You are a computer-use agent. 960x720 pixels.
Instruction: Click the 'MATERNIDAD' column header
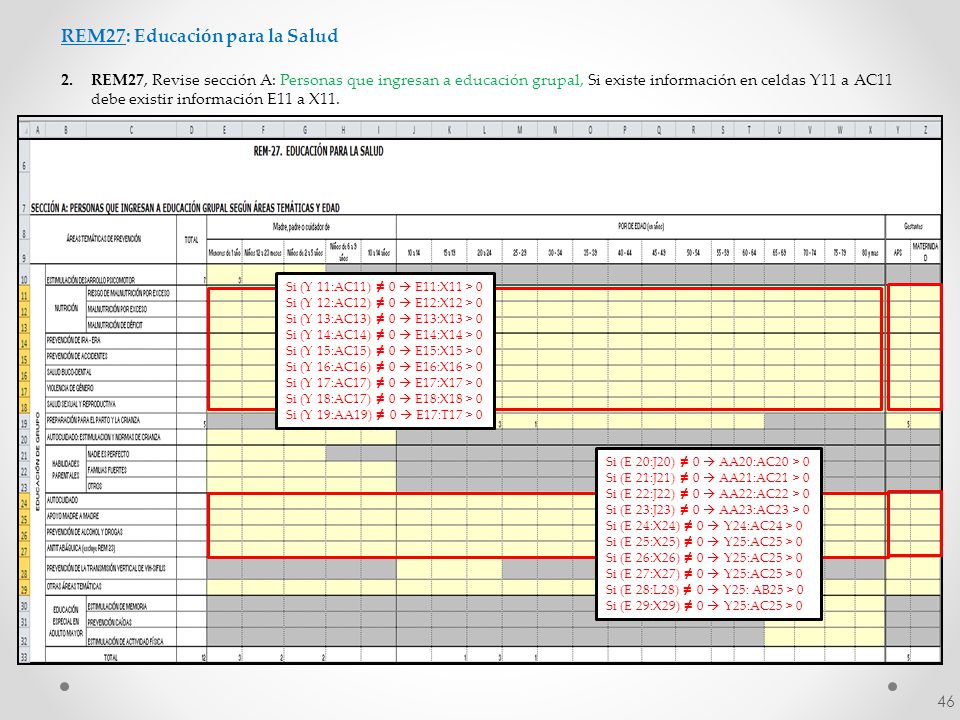coord(925,251)
